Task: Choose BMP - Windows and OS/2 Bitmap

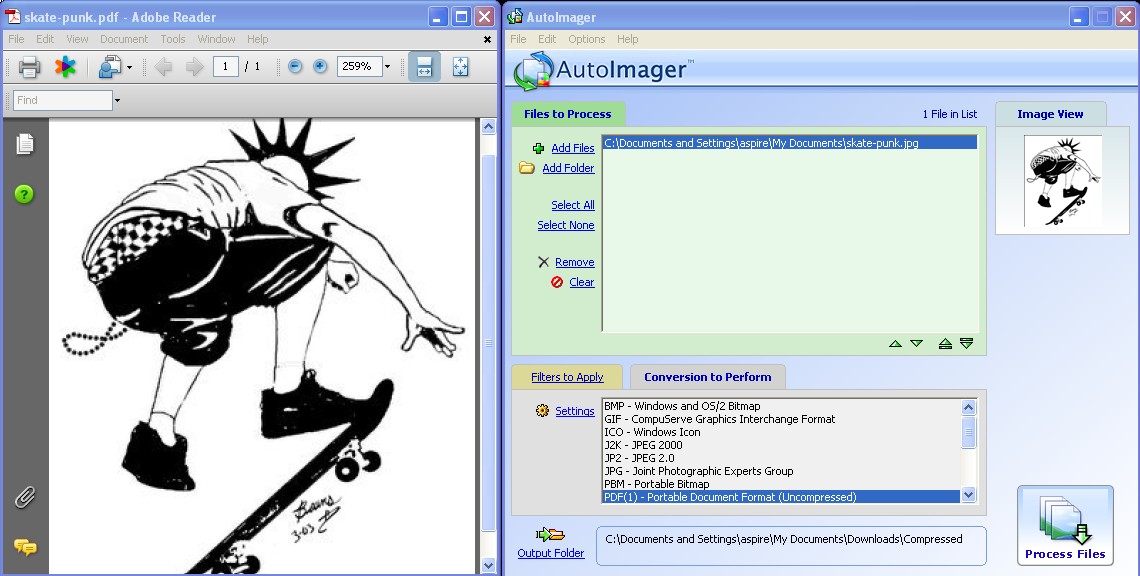Action: pos(782,406)
